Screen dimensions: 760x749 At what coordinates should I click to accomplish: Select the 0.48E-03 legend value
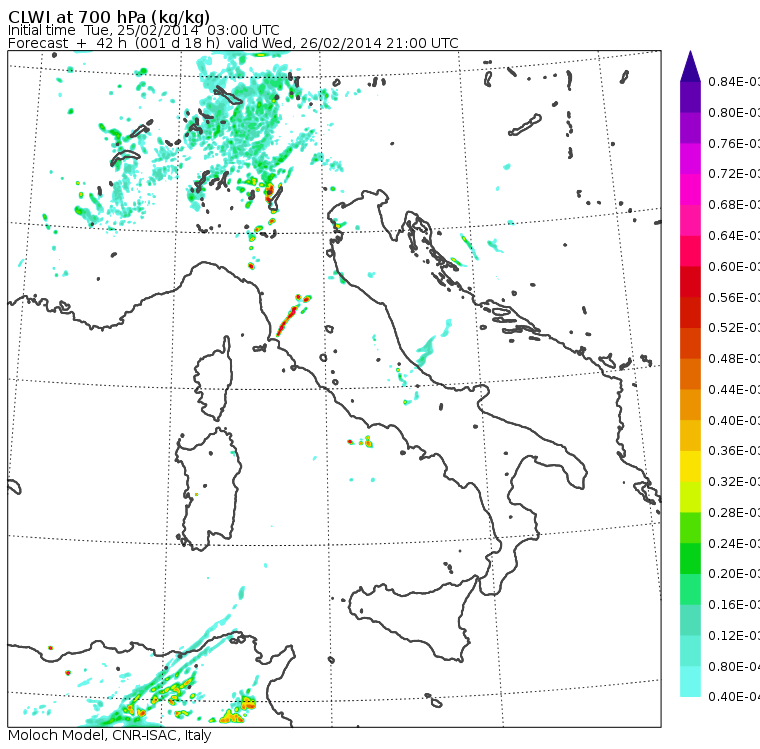tap(734, 359)
